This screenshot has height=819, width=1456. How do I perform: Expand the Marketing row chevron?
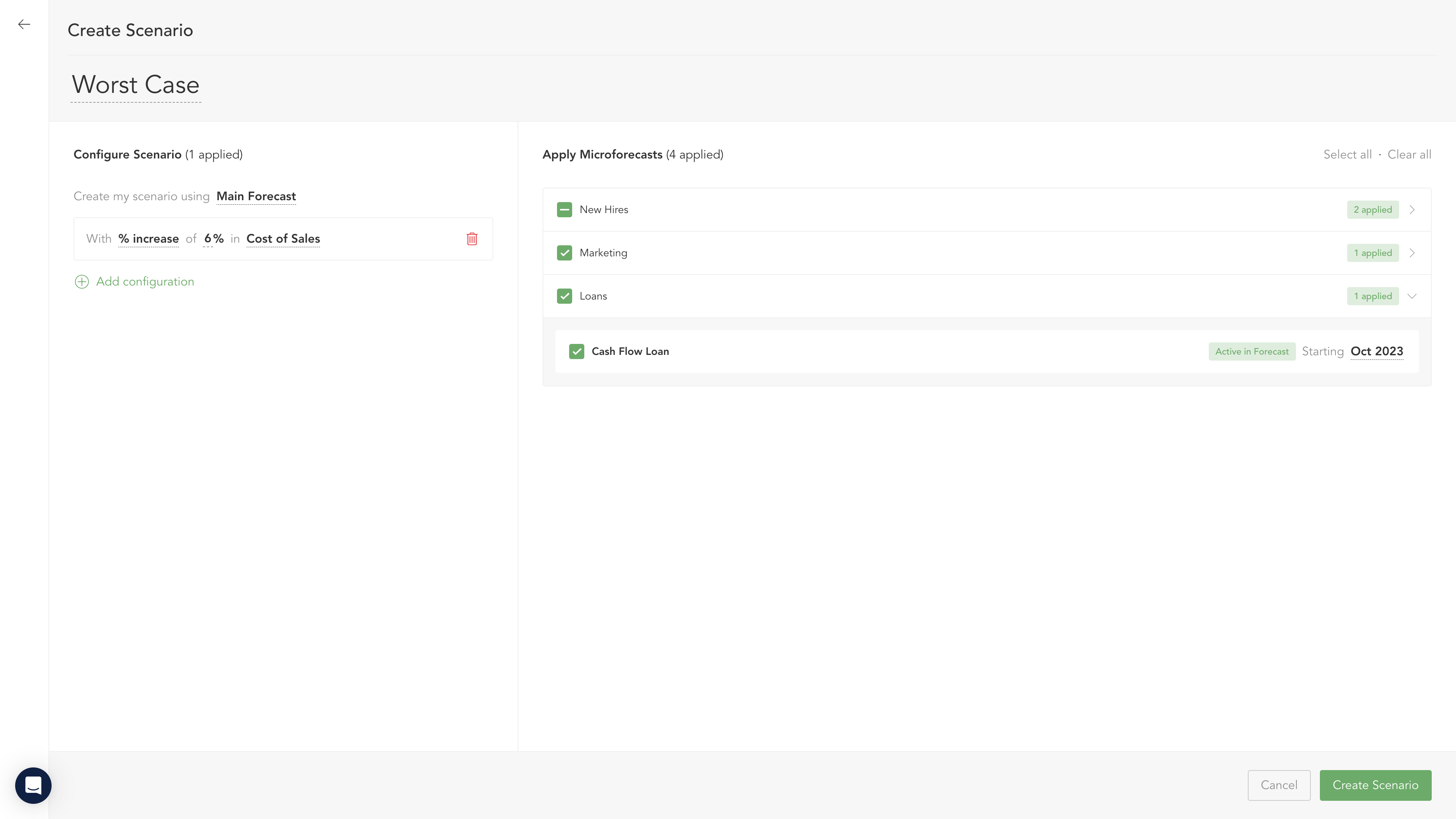1412,253
